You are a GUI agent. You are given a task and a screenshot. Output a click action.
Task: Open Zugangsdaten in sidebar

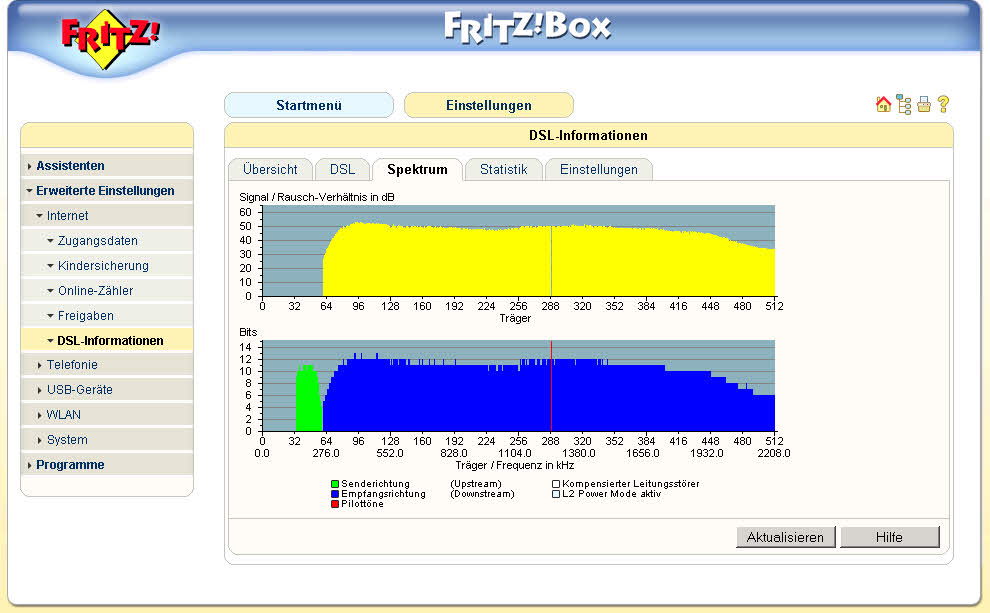tap(107, 241)
